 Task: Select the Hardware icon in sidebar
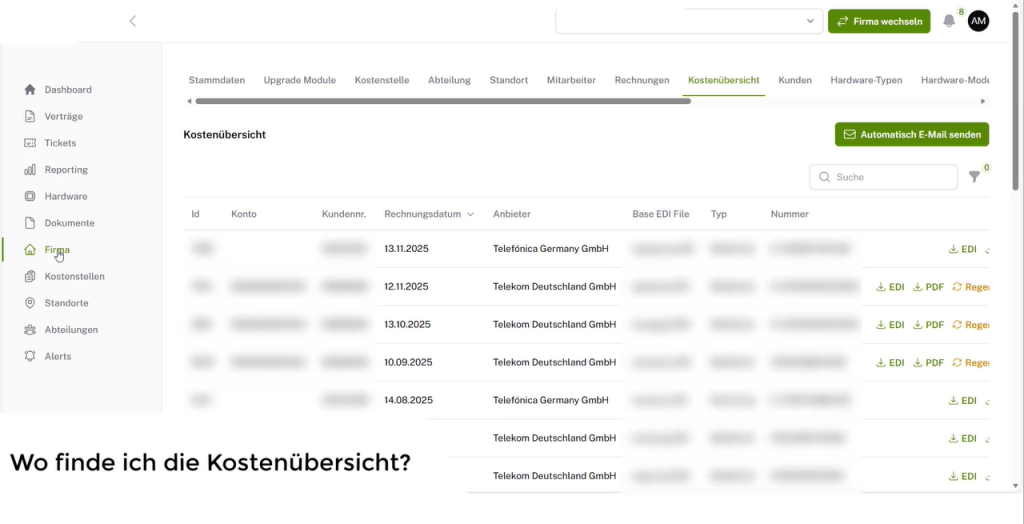[30, 196]
